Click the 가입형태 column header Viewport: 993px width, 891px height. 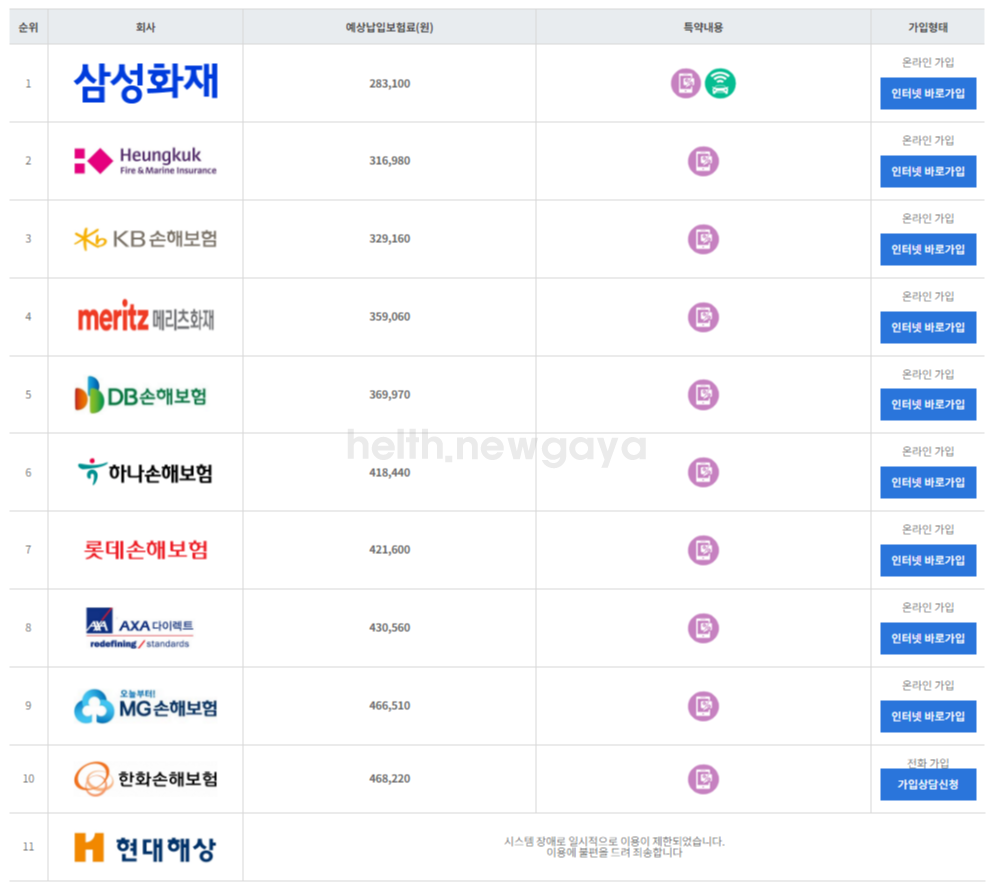tap(928, 27)
